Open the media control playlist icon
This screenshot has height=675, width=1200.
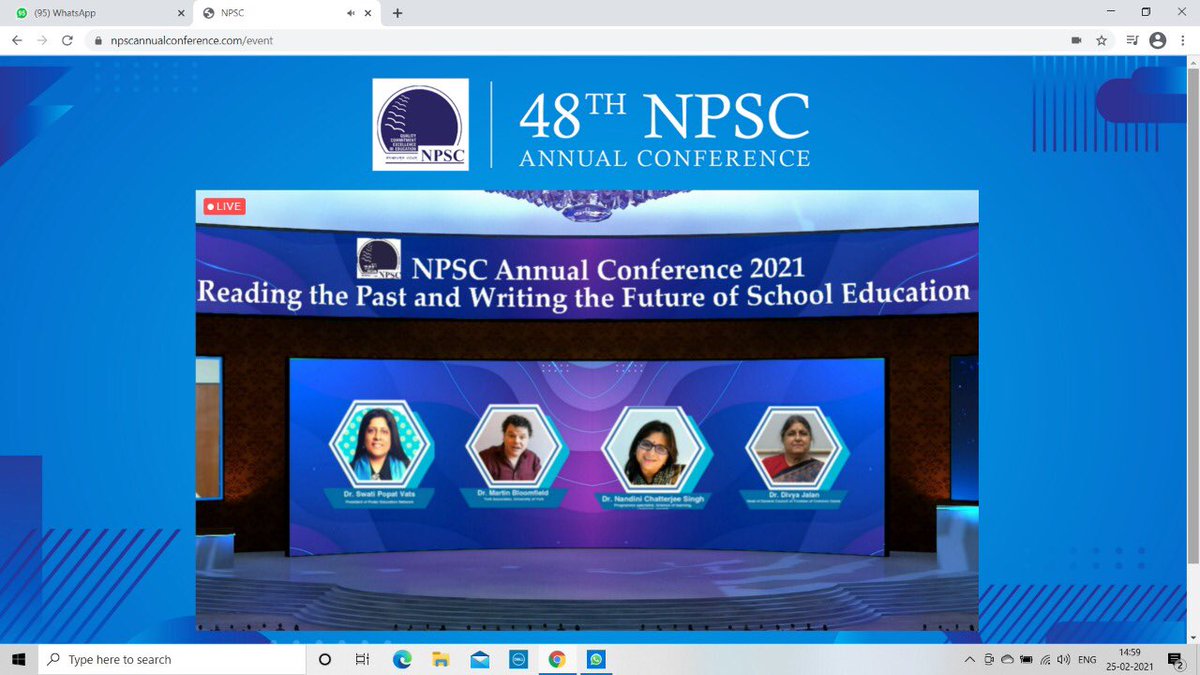tap(1133, 41)
